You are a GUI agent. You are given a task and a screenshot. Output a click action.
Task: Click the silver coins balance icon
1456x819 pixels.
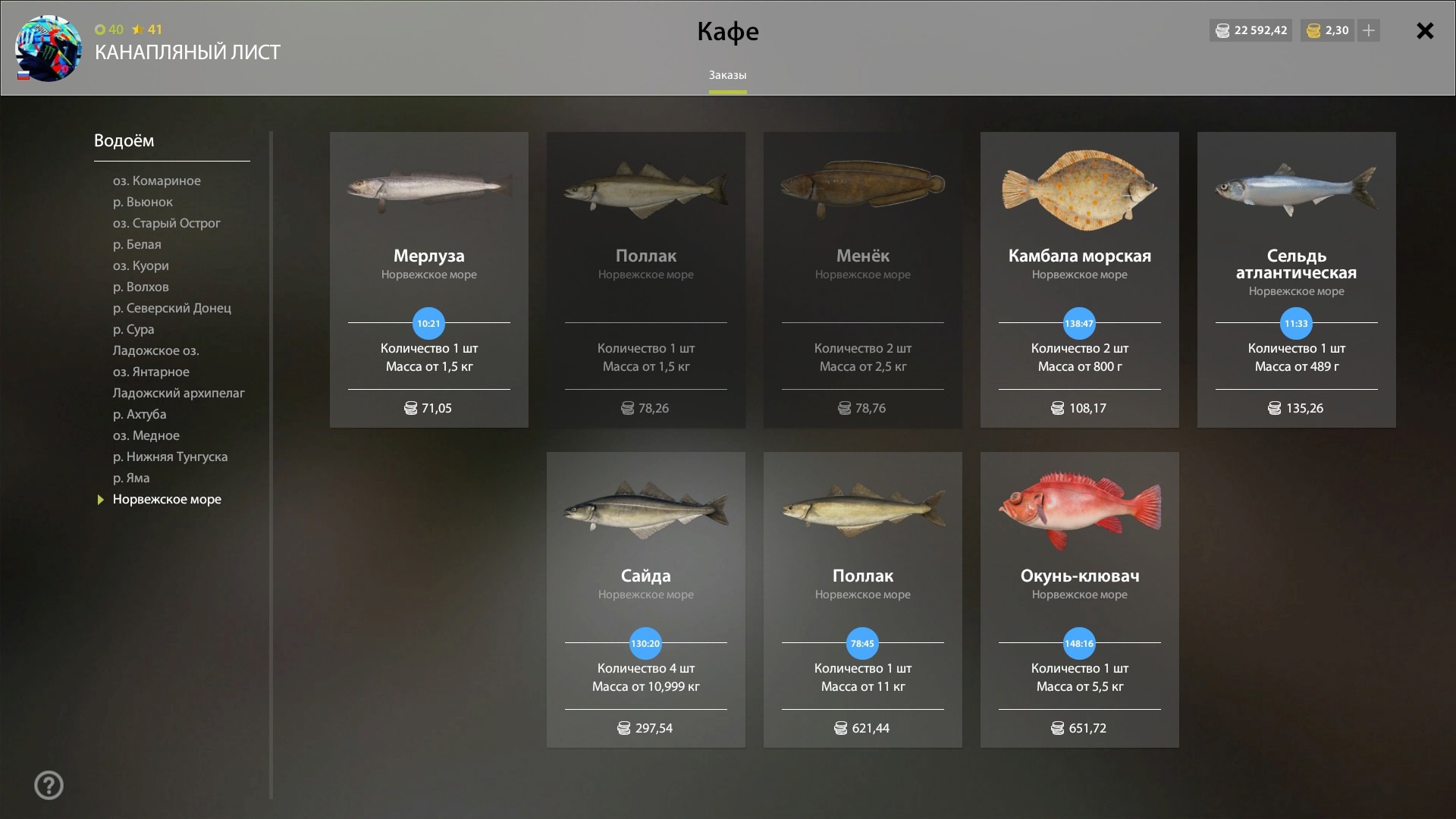point(1222,30)
